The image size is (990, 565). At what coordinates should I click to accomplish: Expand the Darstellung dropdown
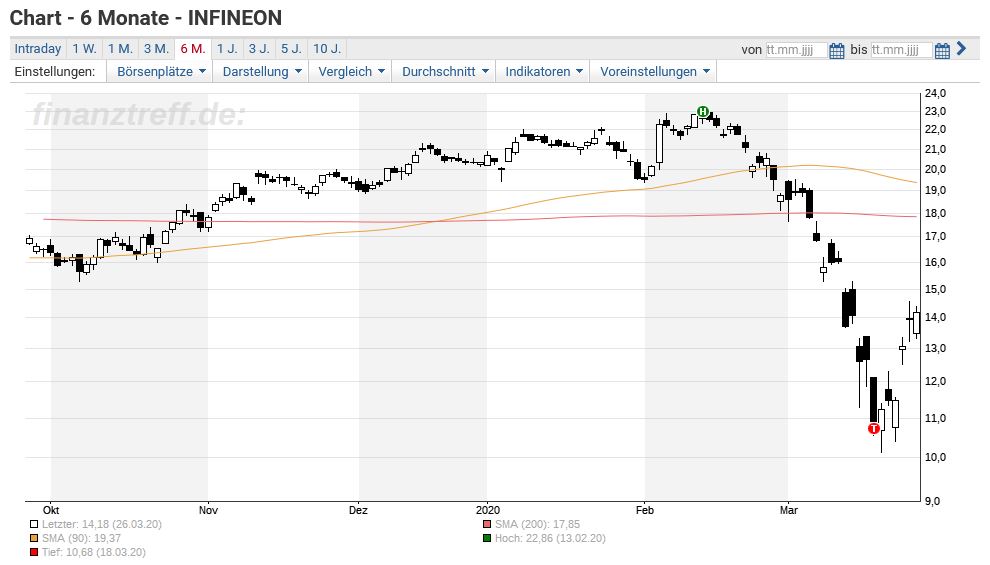point(261,71)
